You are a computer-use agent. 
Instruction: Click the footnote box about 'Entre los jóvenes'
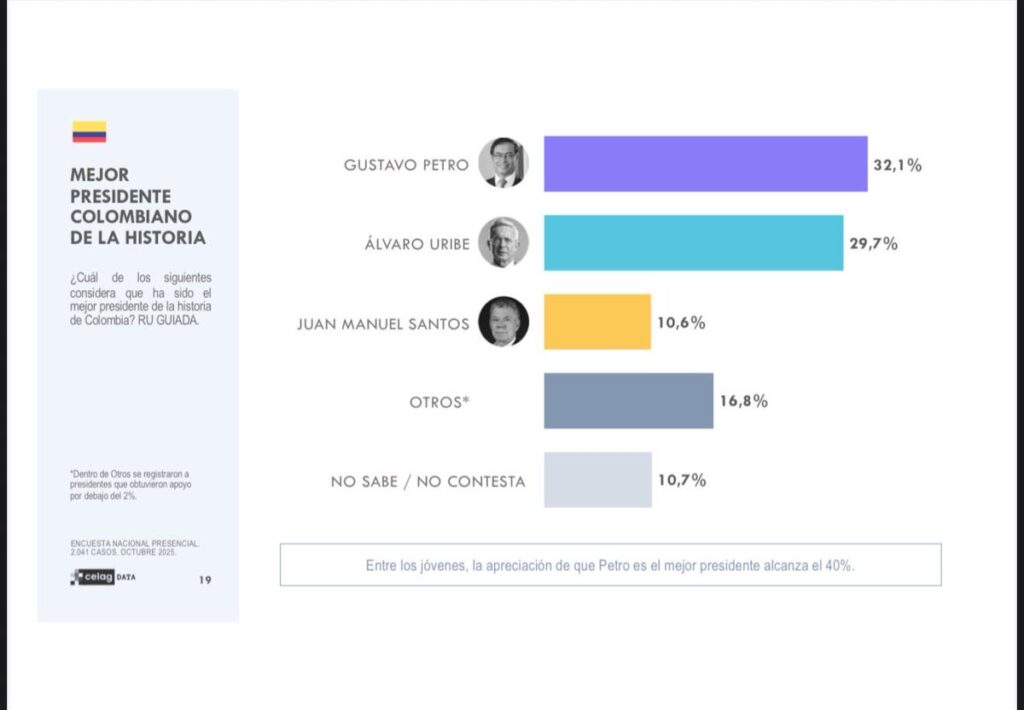coord(610,565)
